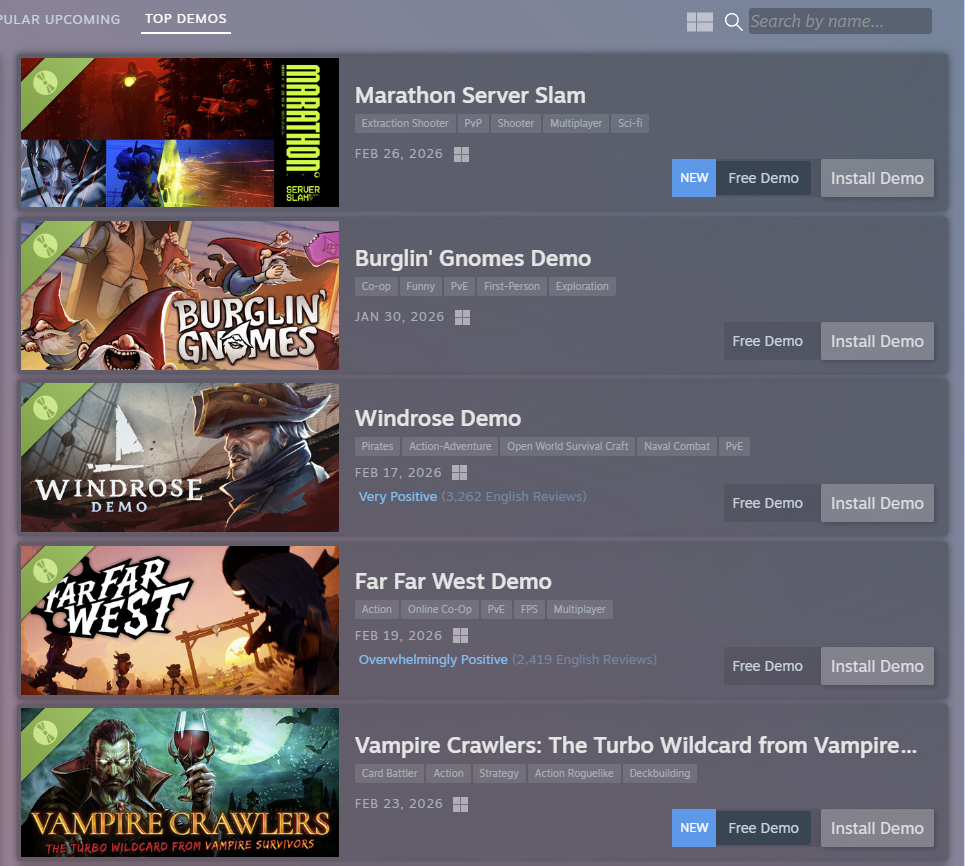965x866 pixels.
Task: Select the Multiplayer tag on Far Far West
Action: click(579, 610)
